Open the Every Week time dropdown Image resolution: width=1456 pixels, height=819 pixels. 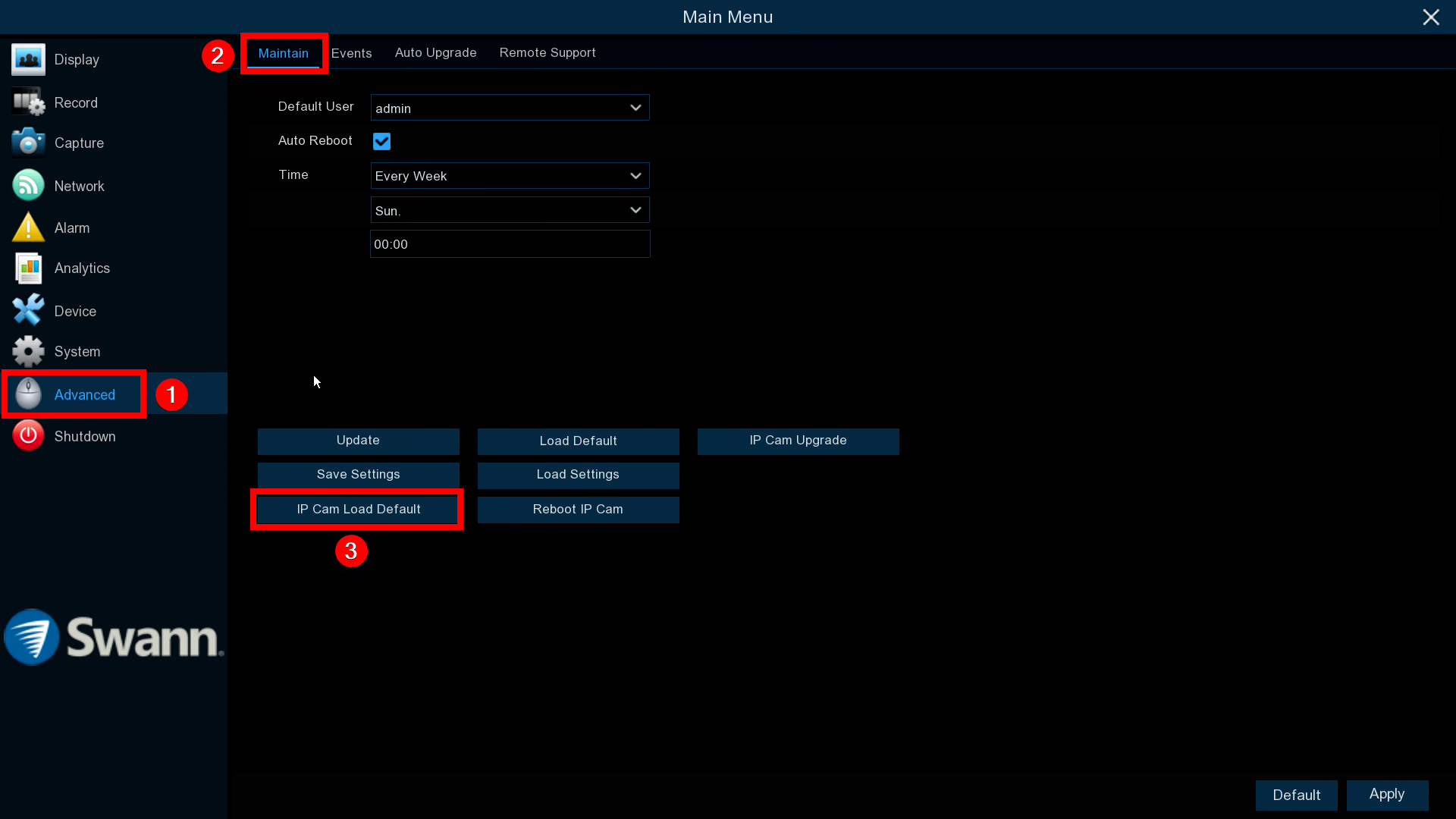click(510, 176)
